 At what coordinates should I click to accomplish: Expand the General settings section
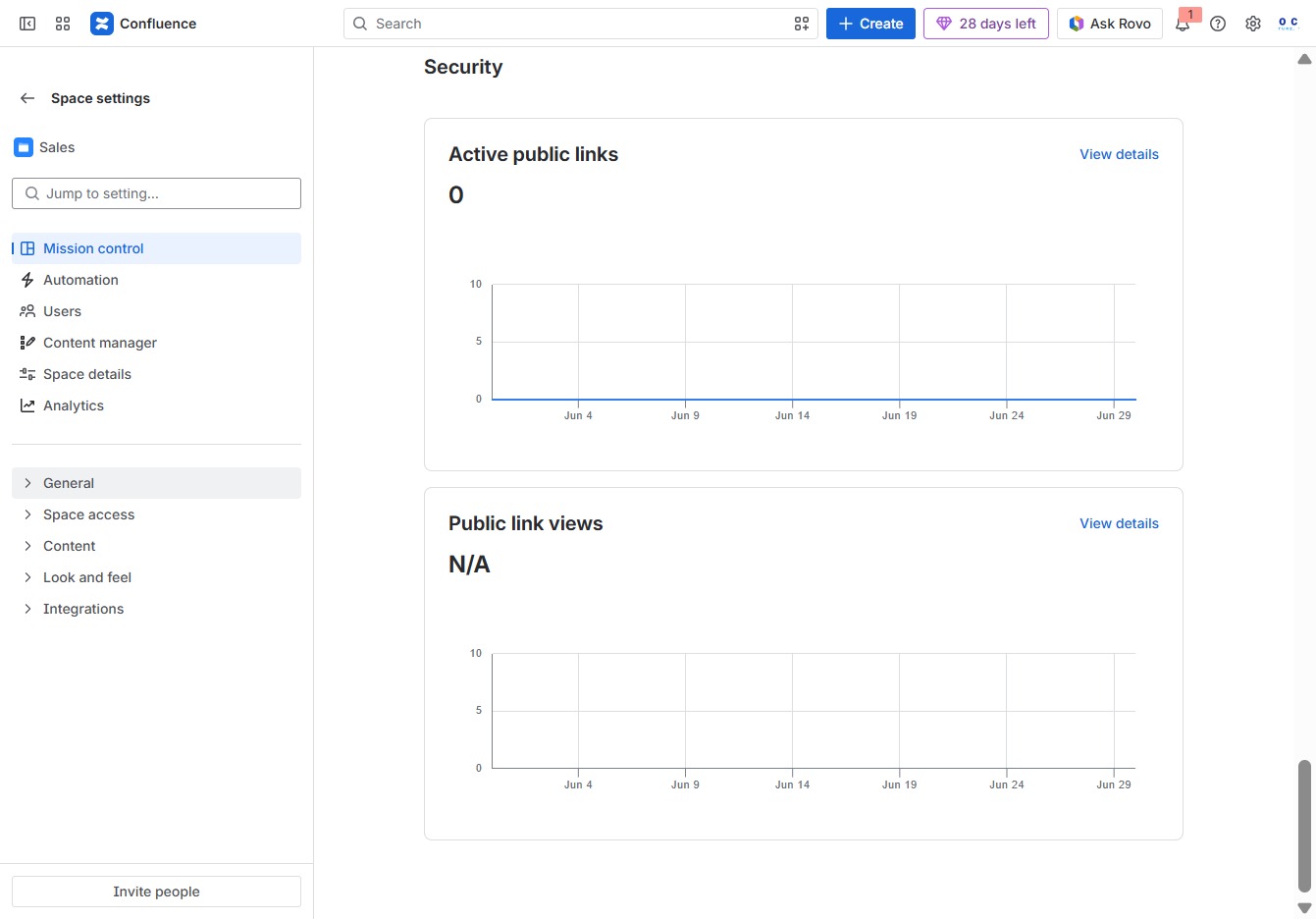pyautogui.click(x=156, y=483)
